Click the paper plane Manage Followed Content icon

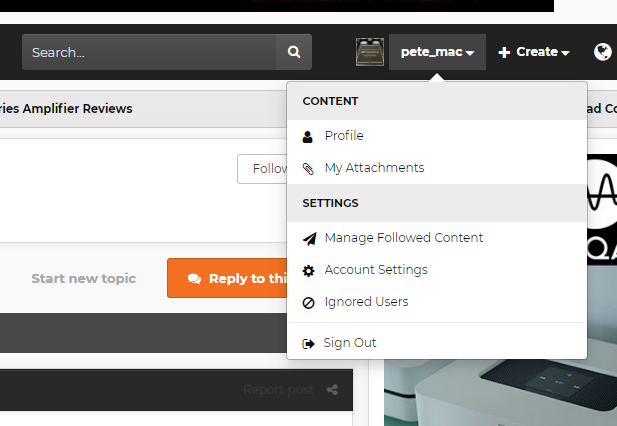click(x=309, y=238)
